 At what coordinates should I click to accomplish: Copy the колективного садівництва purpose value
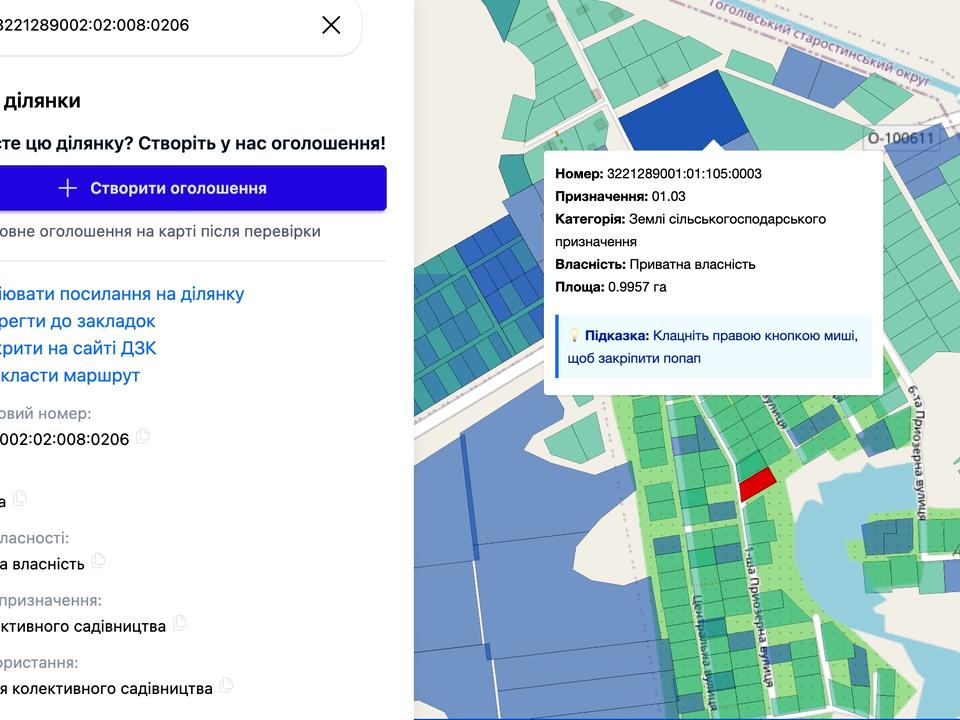(x=180, y=623)
